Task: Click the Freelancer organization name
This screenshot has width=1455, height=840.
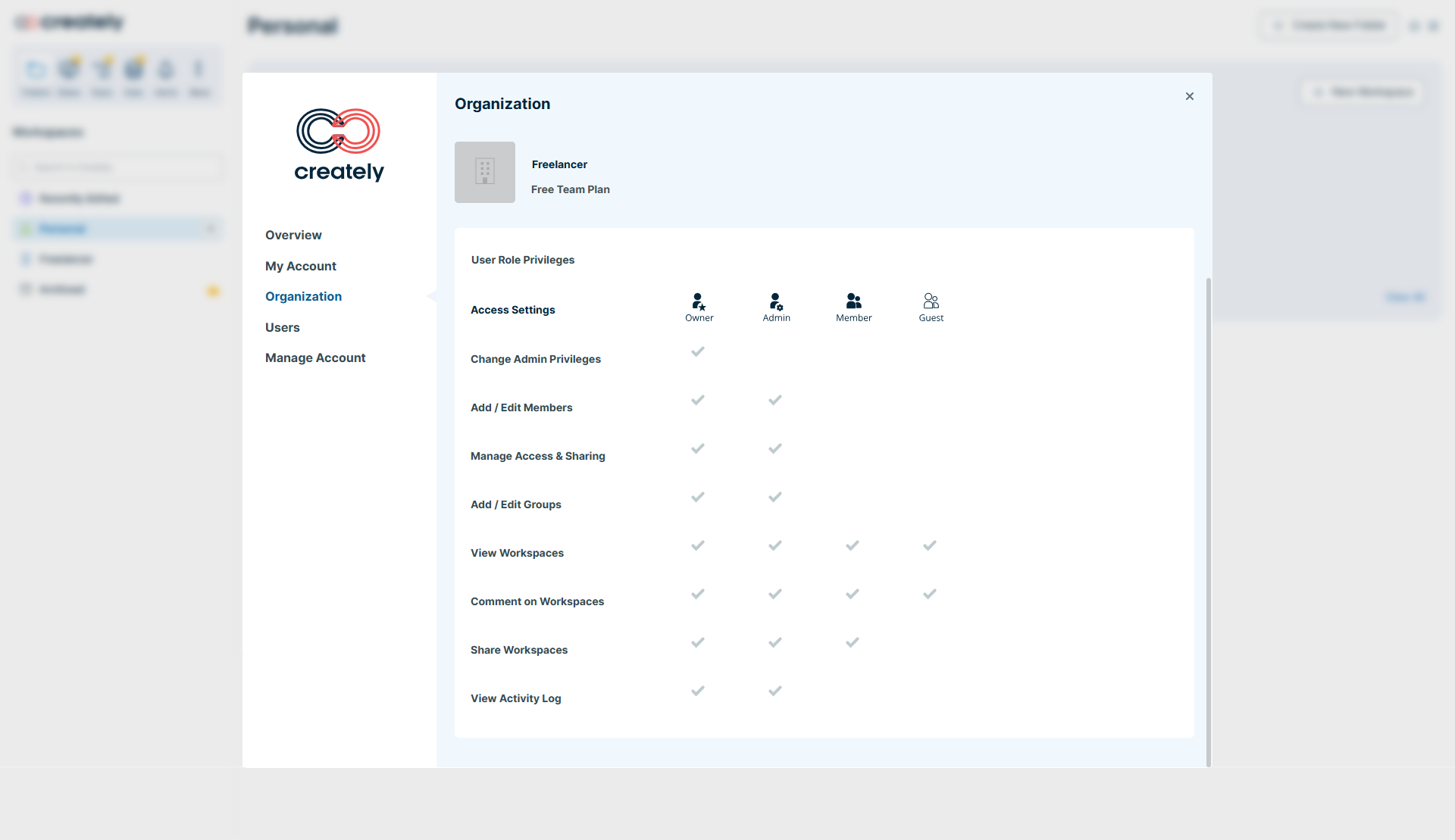Action: [x=559, y=164]
